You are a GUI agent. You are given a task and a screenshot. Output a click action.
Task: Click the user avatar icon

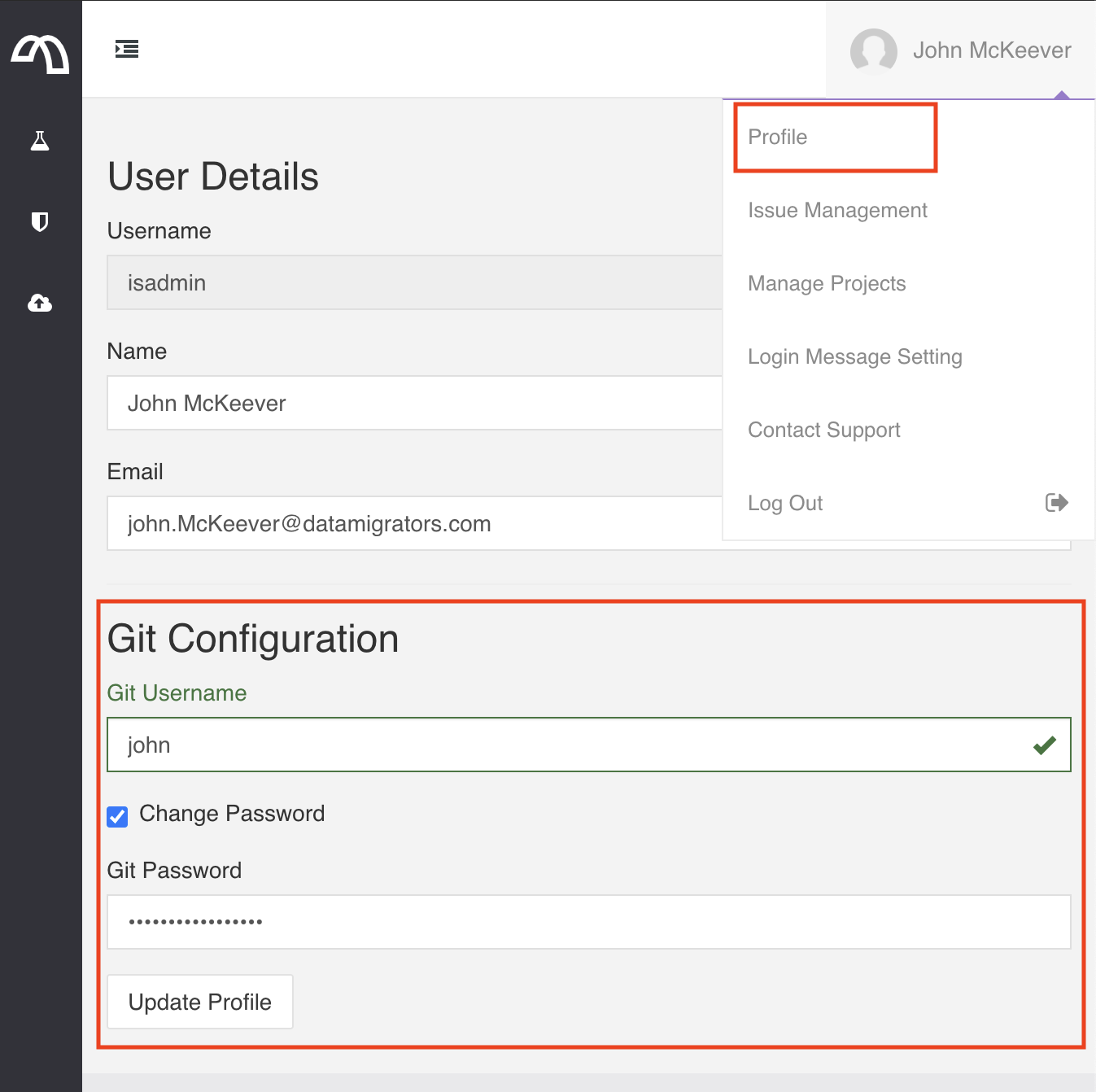873,50
